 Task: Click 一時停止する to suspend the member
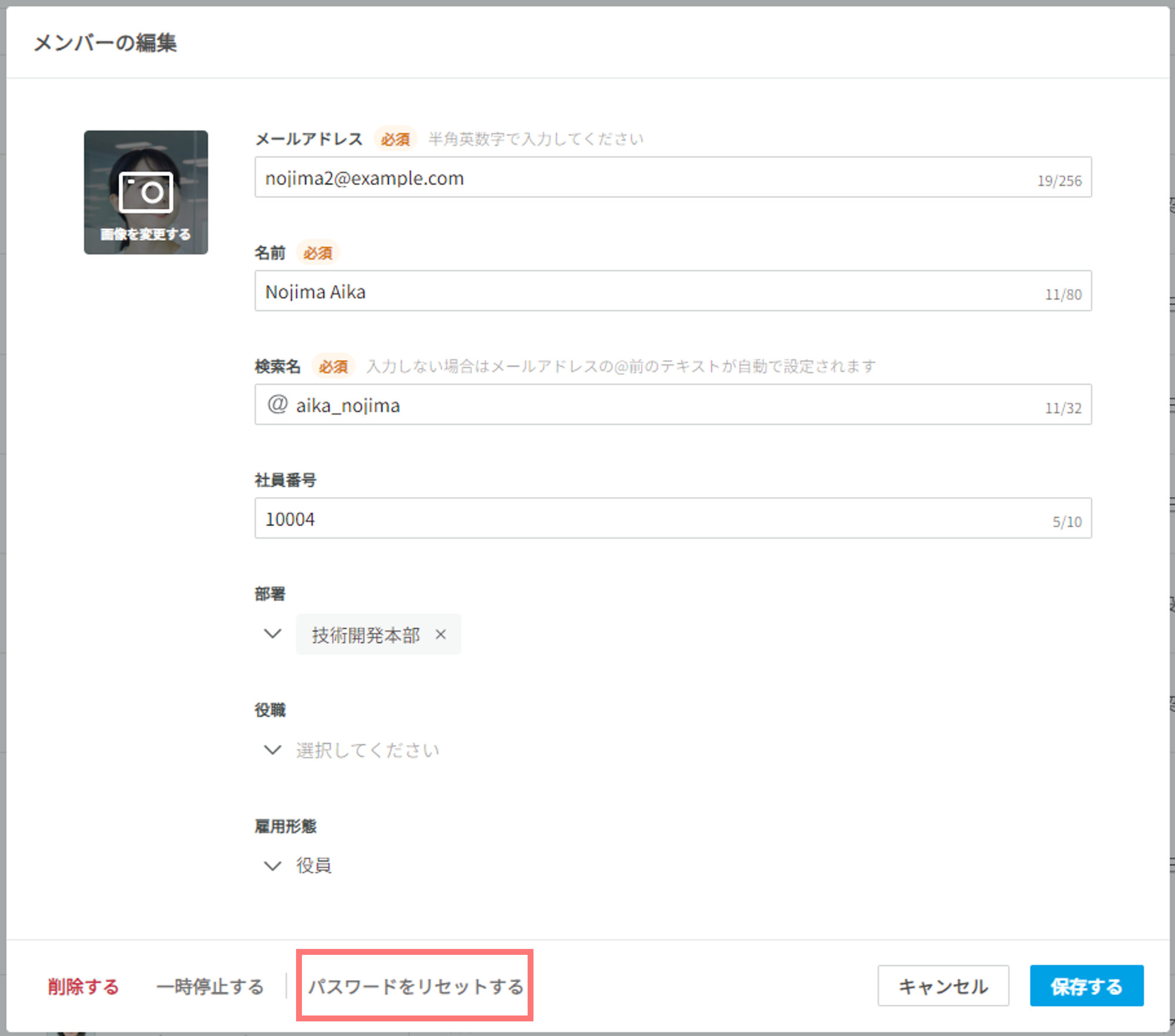(210, 987)
